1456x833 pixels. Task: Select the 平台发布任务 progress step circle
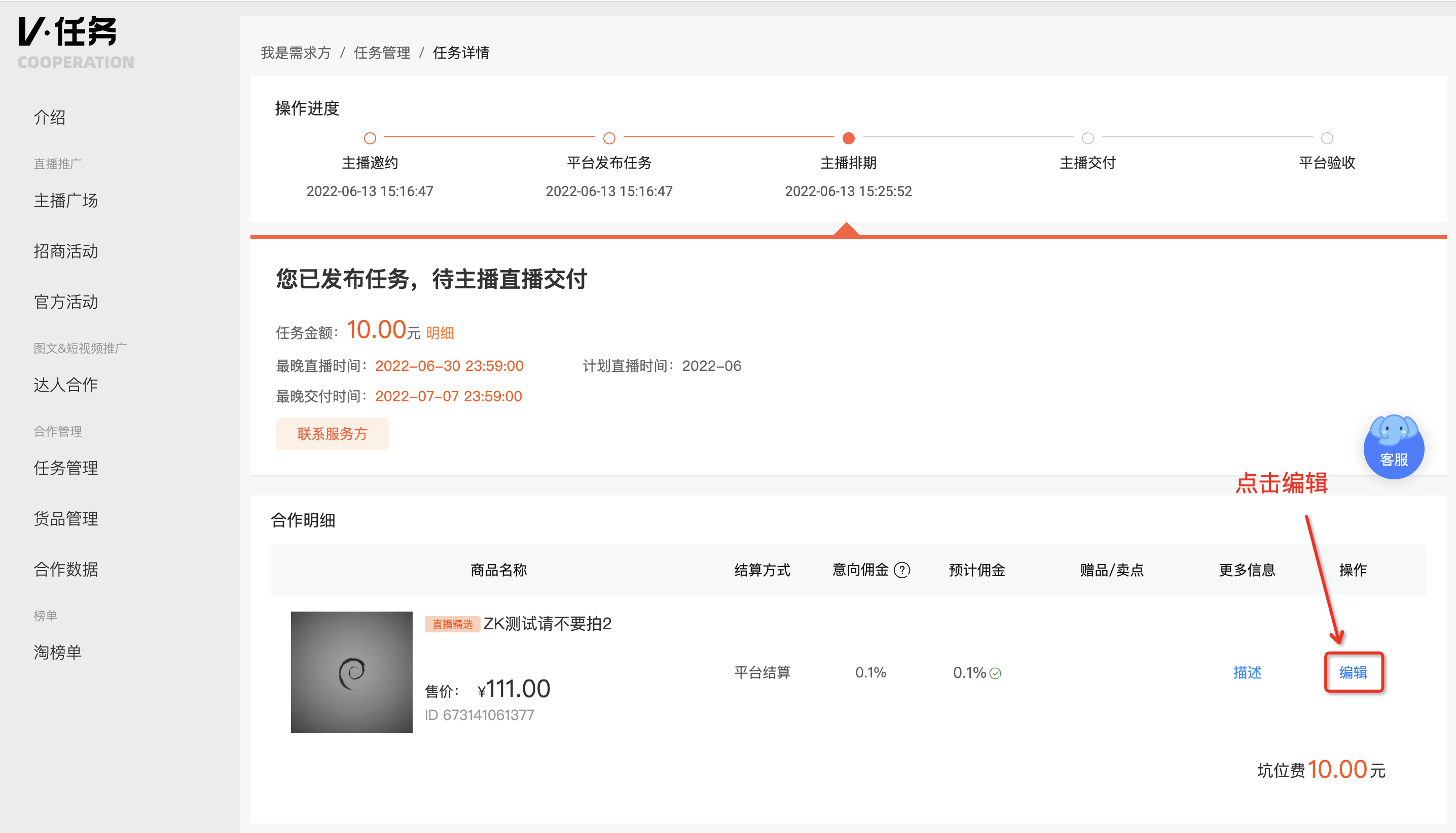[x=609, y=138]
